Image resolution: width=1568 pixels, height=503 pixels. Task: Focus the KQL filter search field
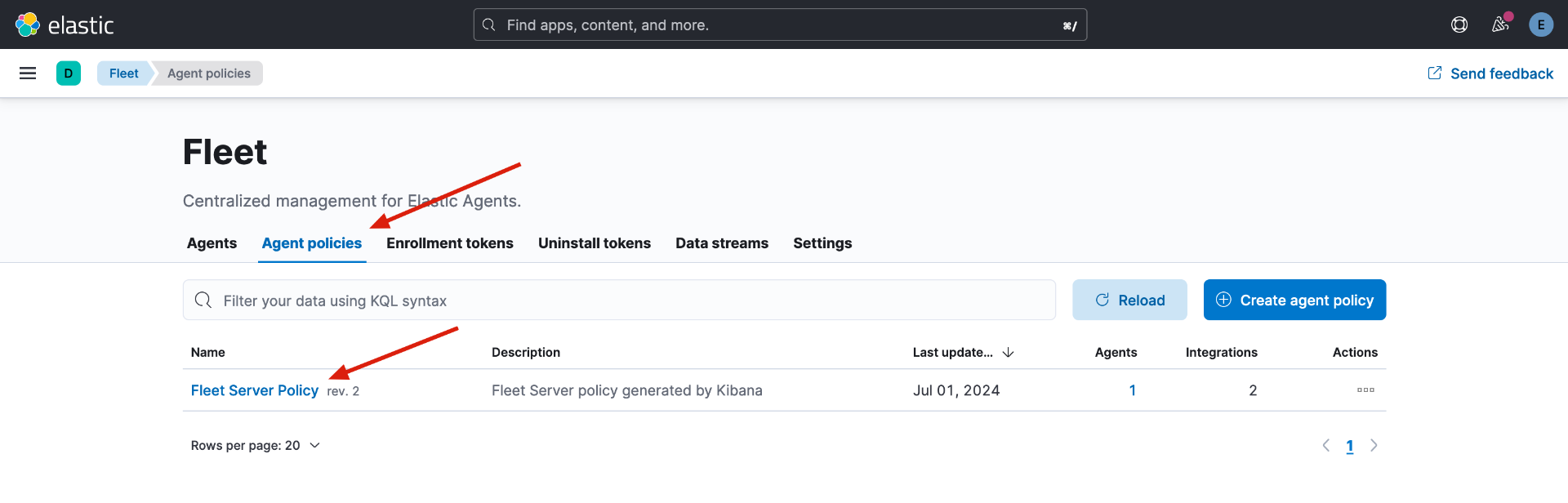619,300
